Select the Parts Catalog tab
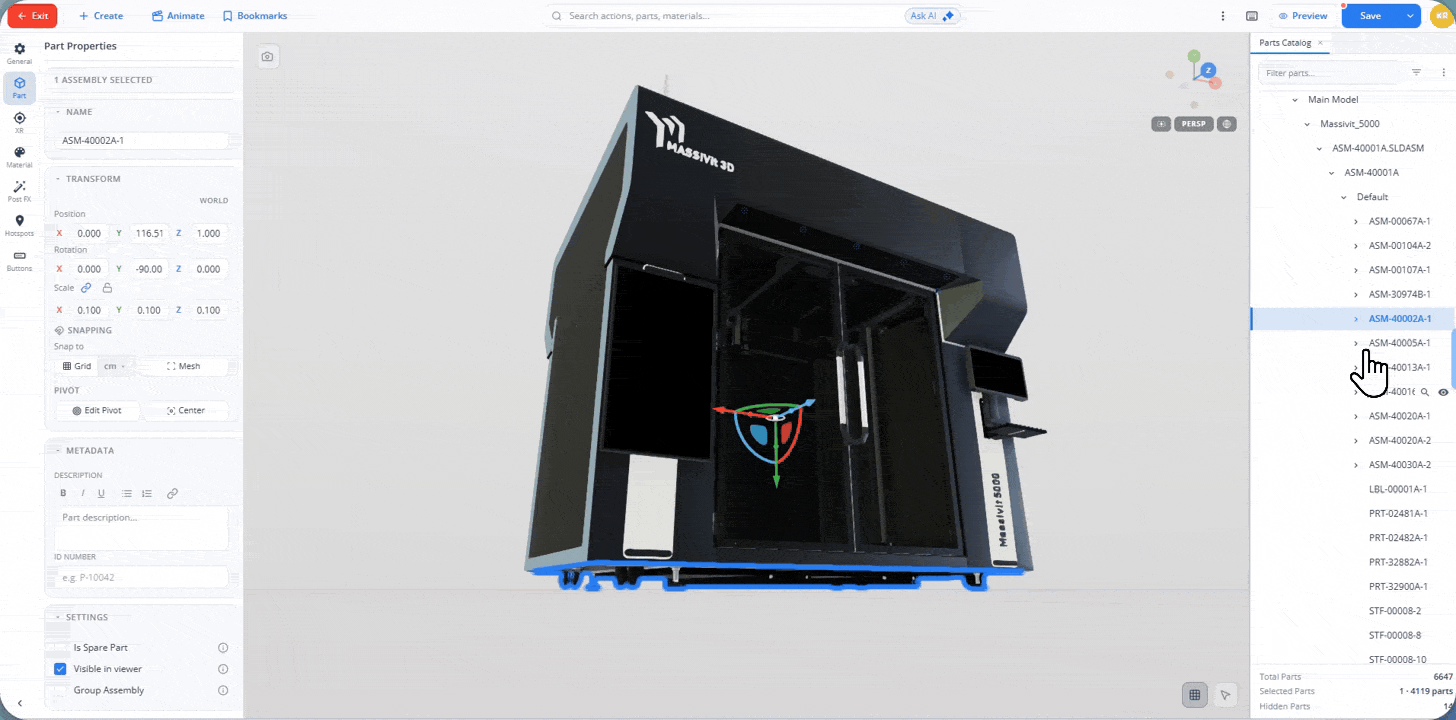 1284,43
